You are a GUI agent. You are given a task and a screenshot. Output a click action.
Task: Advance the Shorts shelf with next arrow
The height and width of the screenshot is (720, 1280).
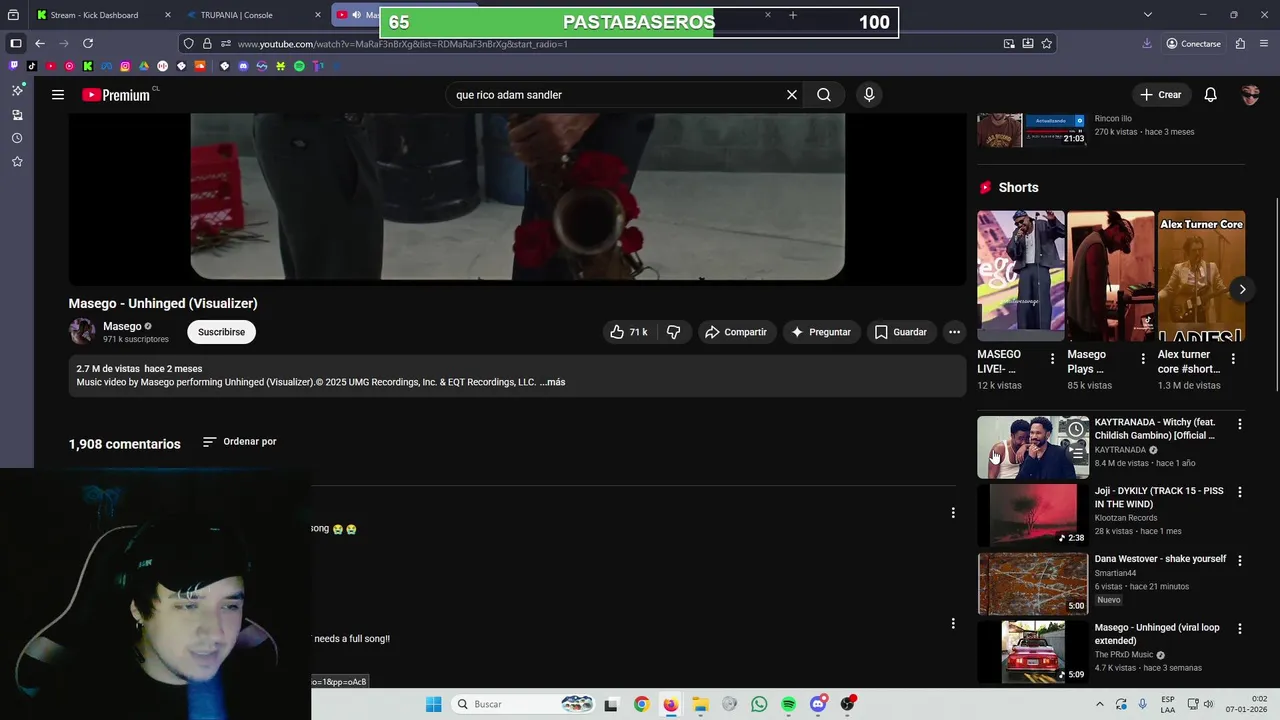(x=1242, y=289)
